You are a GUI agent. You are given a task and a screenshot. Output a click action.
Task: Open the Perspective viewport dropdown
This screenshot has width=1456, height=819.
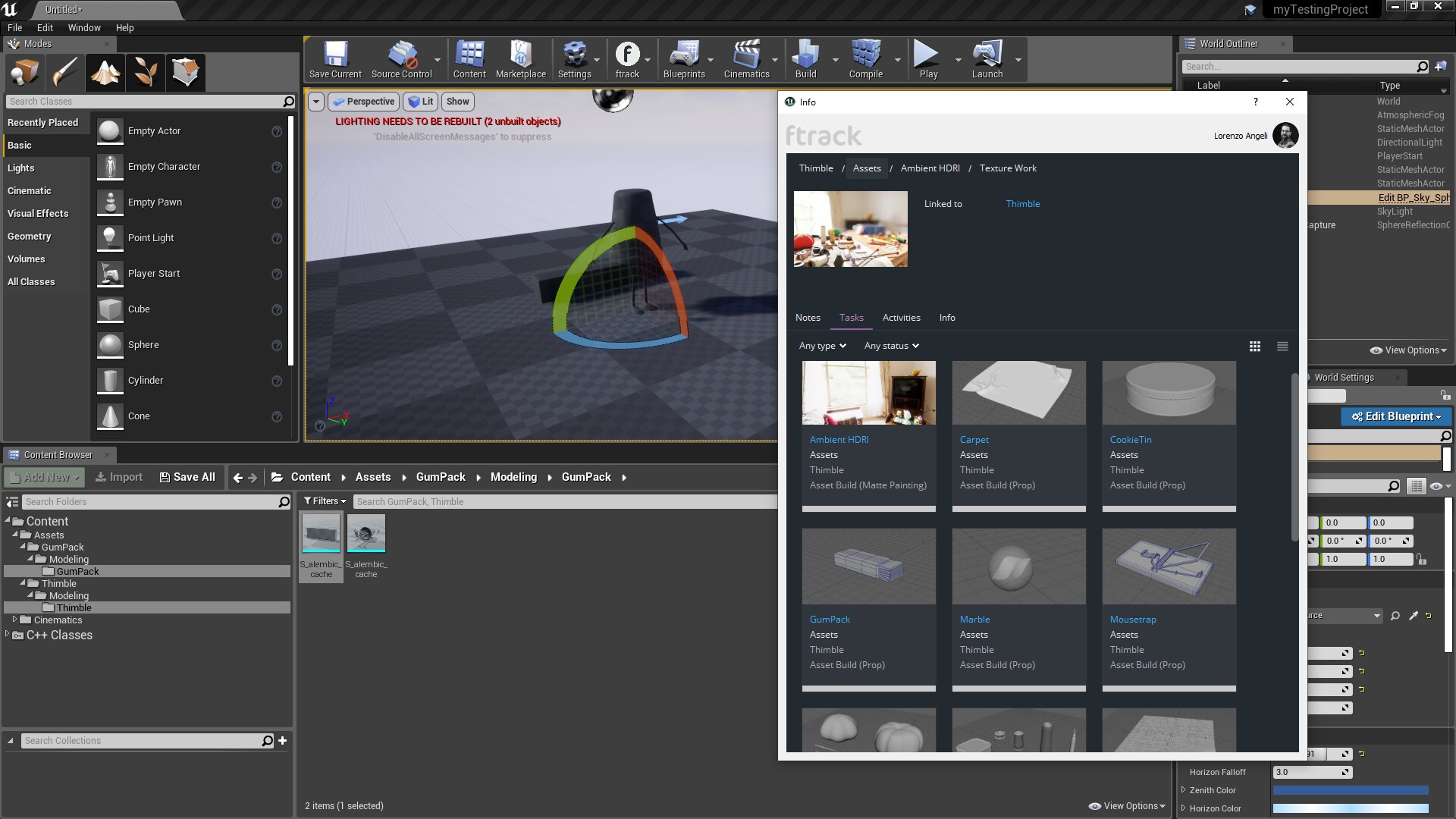(x=363, y=101)
